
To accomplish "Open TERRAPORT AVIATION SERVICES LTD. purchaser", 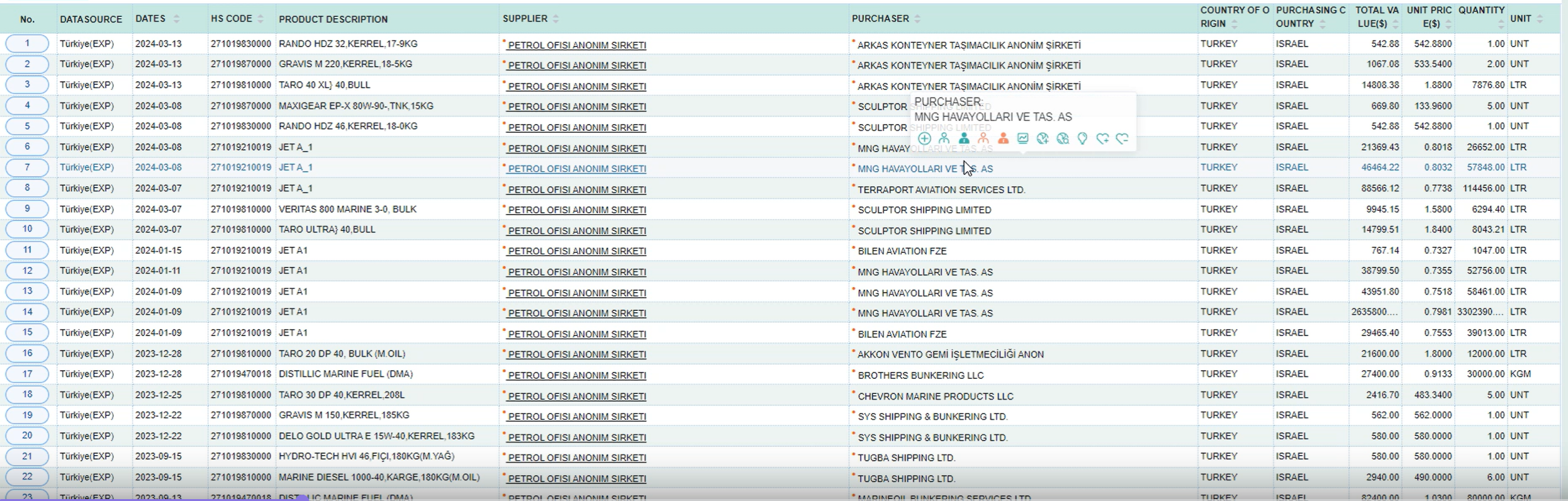I will (x=941, y=189).
